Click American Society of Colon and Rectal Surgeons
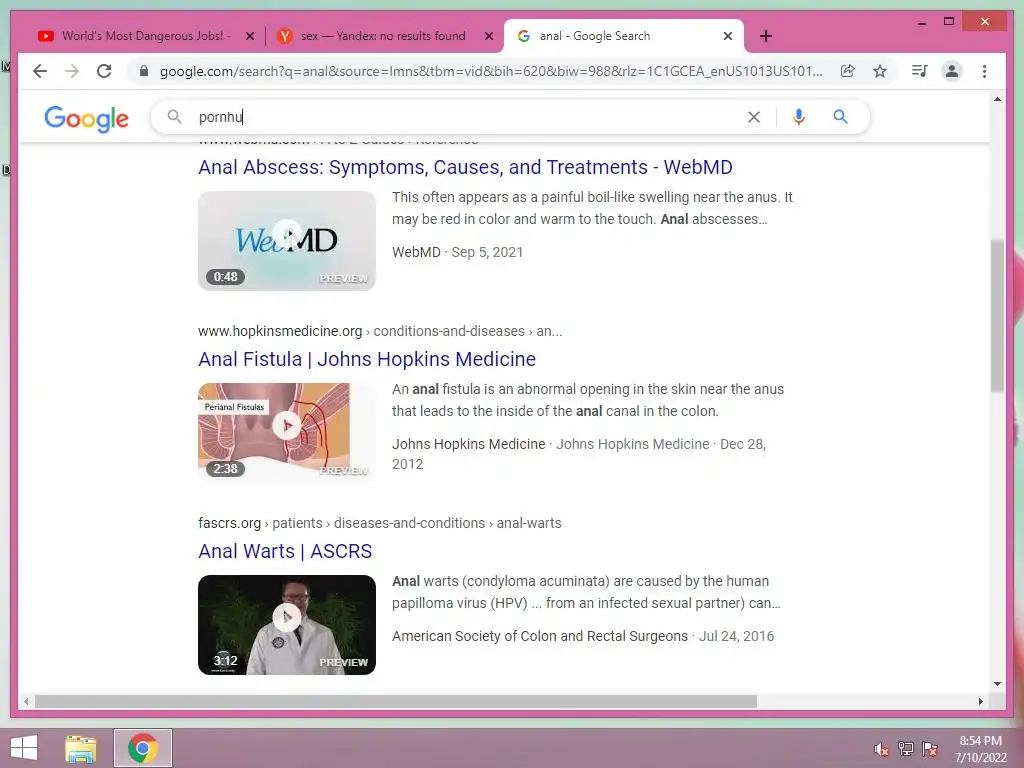Image resolution: width=1024 pixels, height=768 pixels. pos(540,636)
